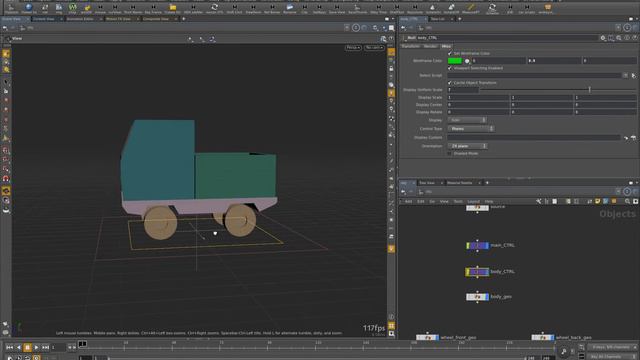Viewport: 640px width, 360px height.
Task: Click the Sphere shelf tool icon
Action: point(28,7)
